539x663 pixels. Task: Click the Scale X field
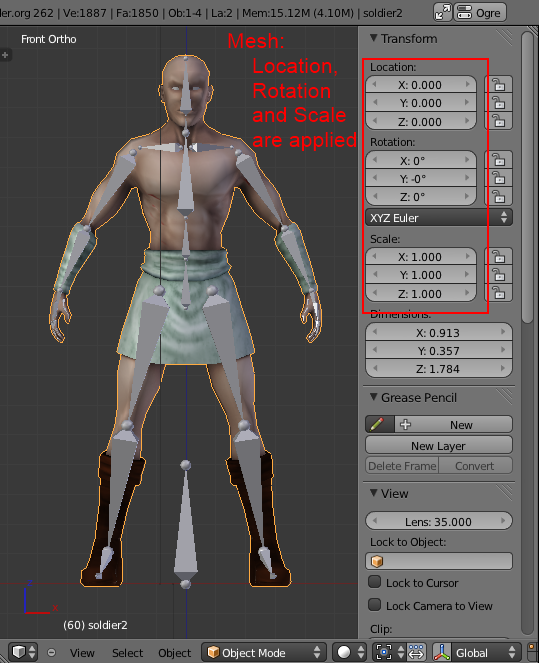[421, 257]
